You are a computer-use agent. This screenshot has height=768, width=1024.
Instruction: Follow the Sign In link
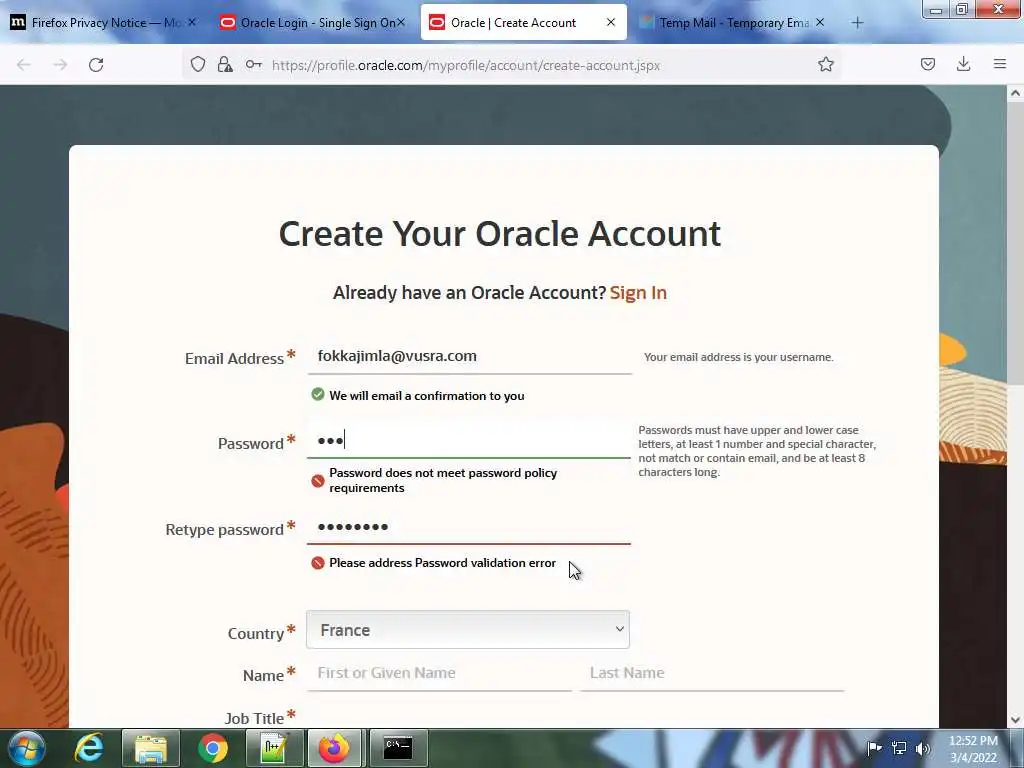[638, 293]
